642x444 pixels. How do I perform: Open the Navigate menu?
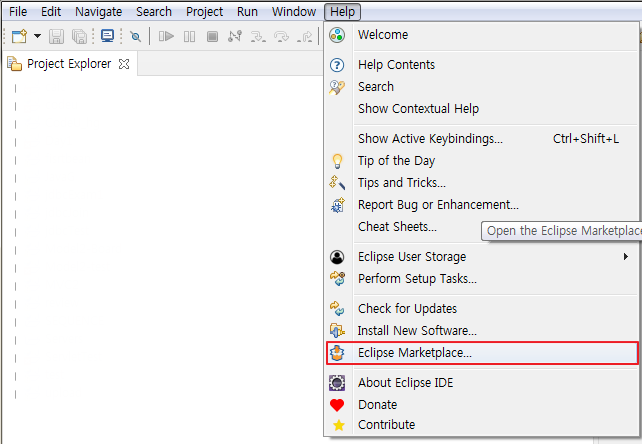98,11
